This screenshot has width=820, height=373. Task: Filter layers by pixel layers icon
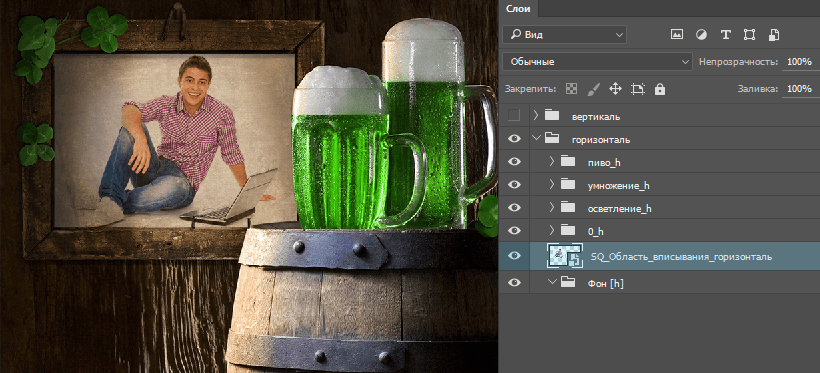677,35
